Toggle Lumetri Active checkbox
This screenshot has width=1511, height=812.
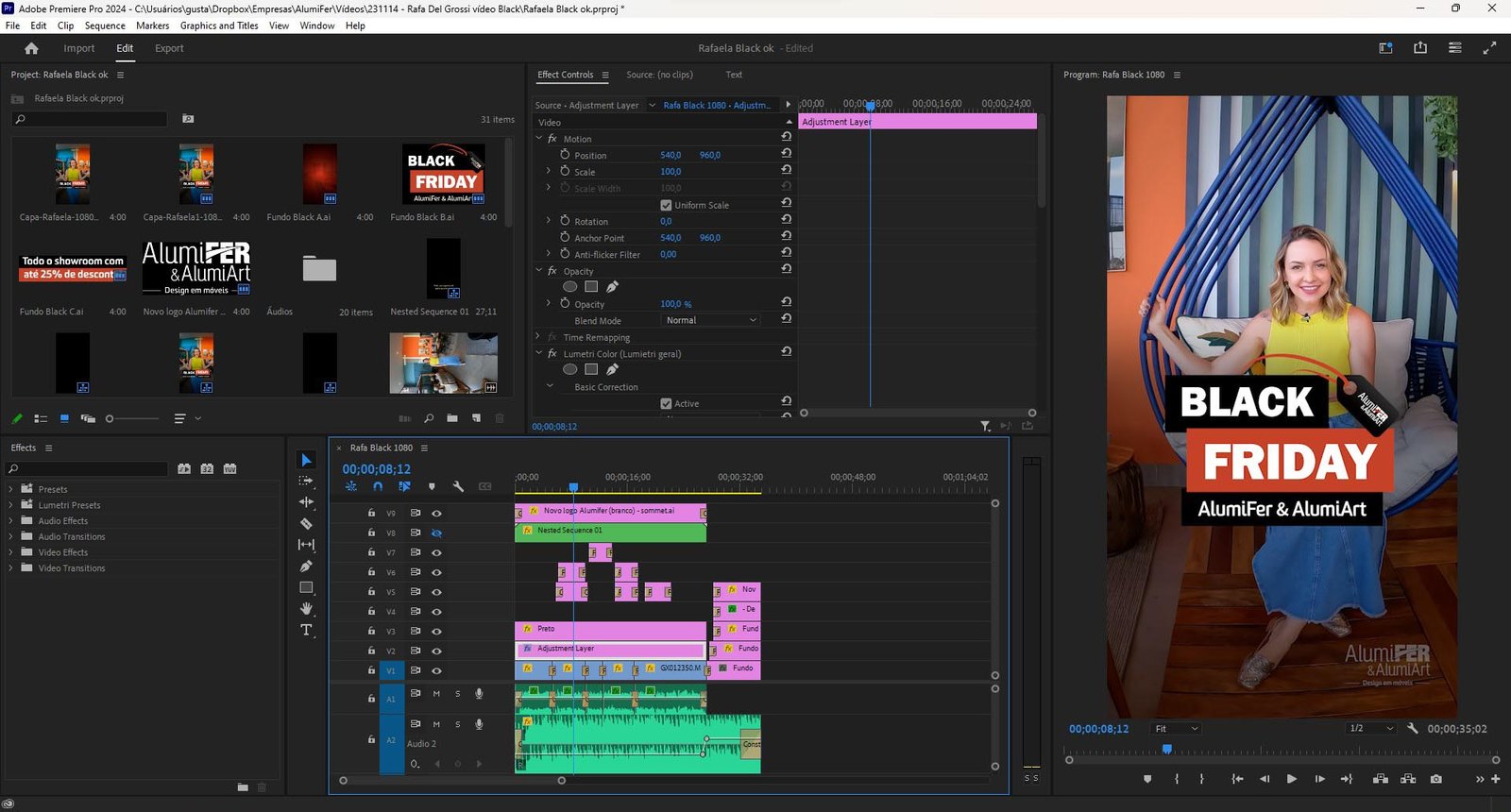(666, 403)
